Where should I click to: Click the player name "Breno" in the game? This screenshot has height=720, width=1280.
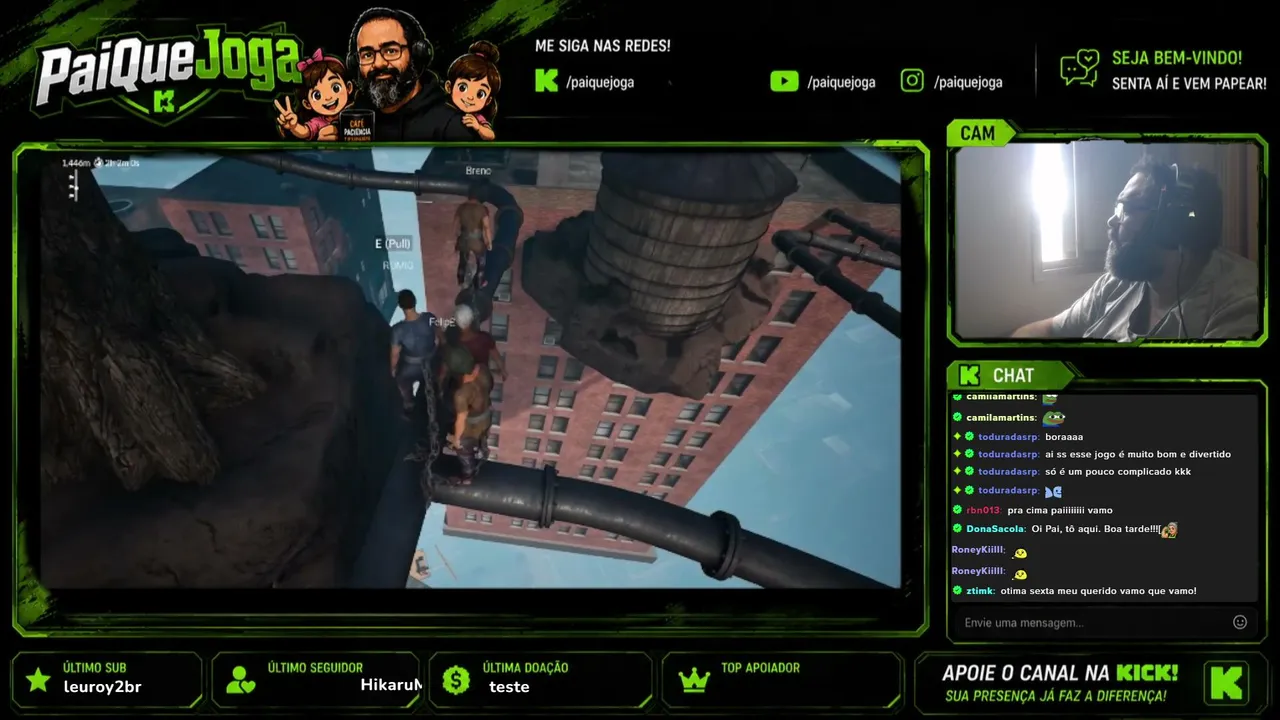click(478, 171)
